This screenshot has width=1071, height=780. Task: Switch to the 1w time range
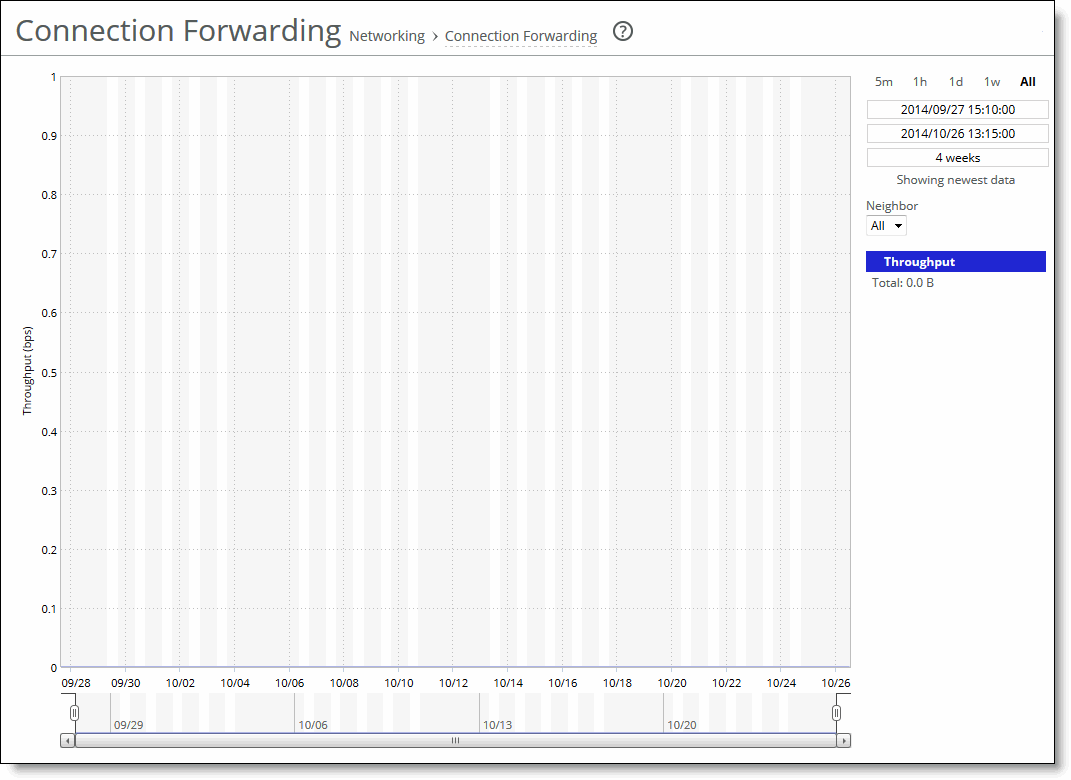click(992, 82)
